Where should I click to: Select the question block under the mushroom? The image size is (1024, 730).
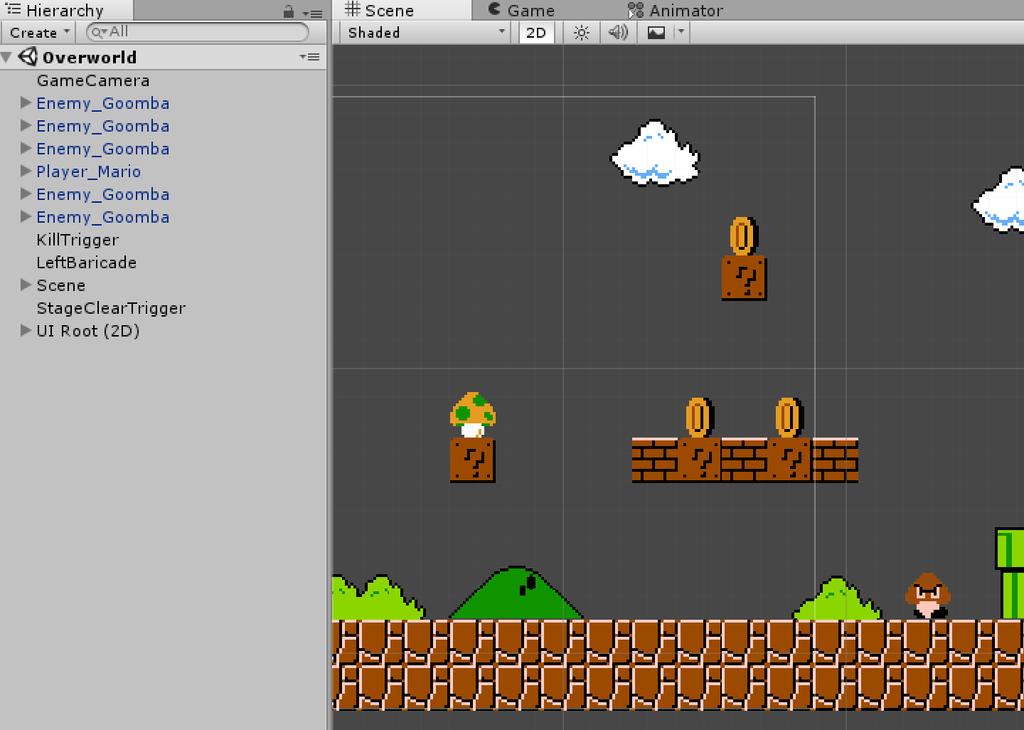pos(473,460)
